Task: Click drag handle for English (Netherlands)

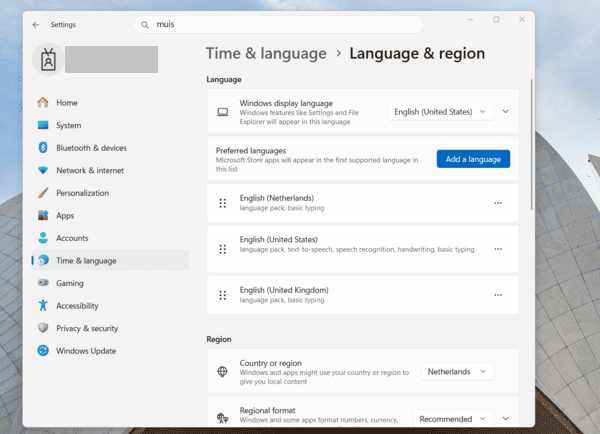Action: click(x=223, y=203)
